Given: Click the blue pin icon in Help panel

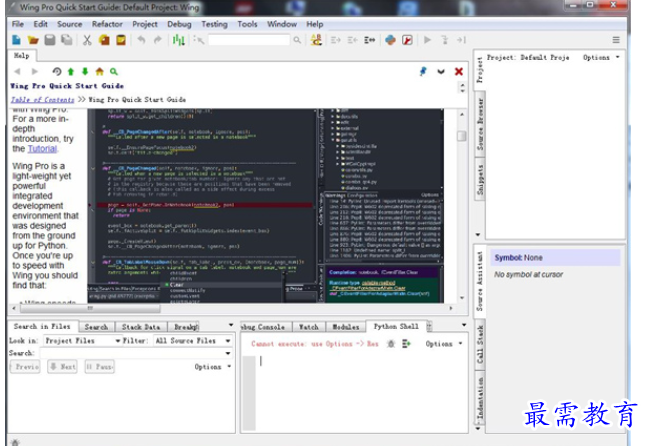Looking at the screenshot, I should [x=423, y=72].
